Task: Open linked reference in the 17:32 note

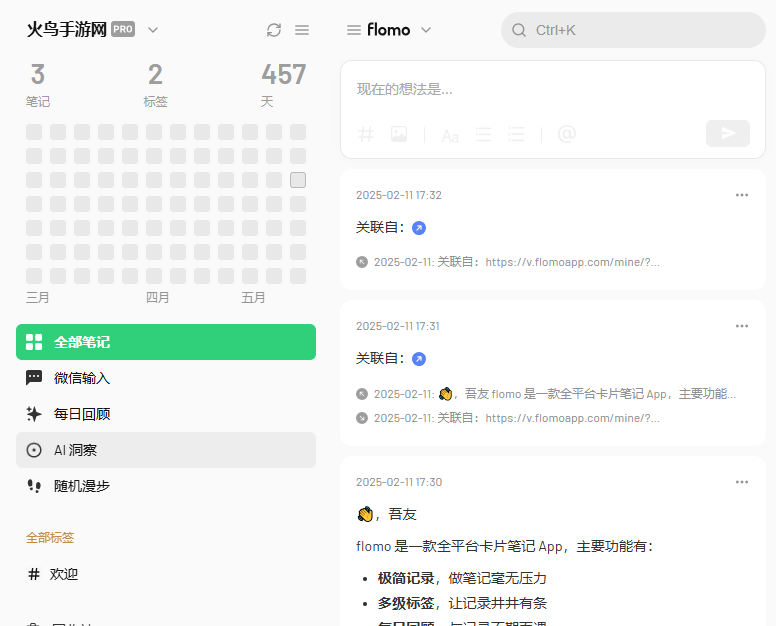Action: 508,262
